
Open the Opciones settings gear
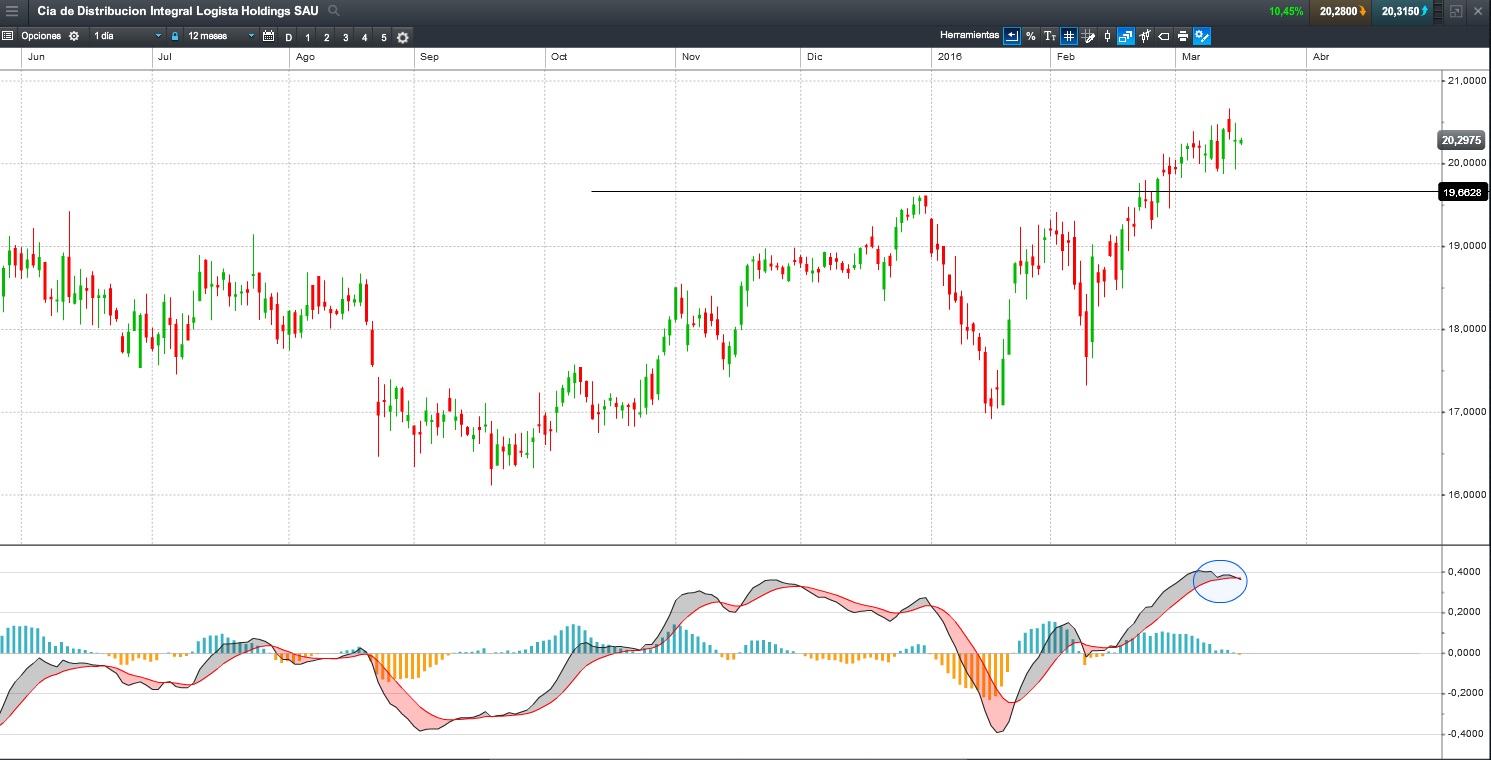coord(73,36)
